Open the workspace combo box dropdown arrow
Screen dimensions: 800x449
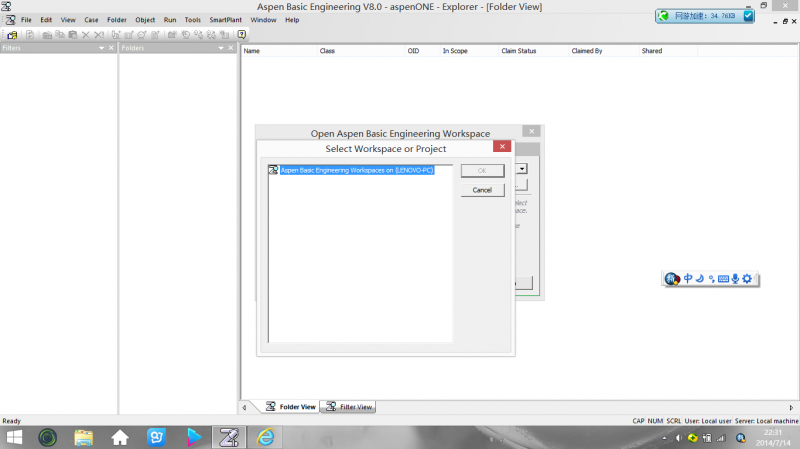click(x=522, y=169)
